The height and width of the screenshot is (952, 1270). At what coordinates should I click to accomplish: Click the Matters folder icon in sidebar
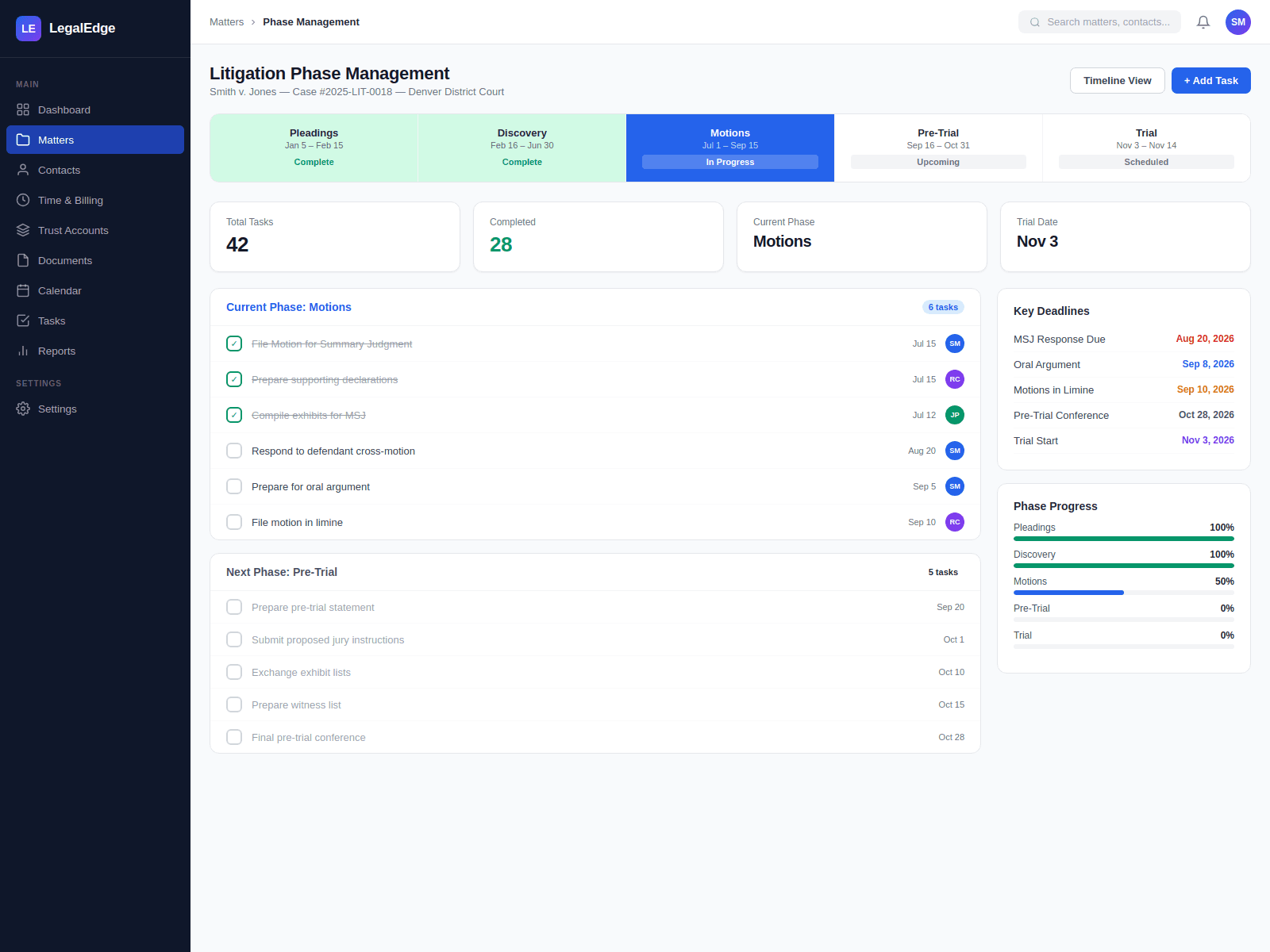tap(23, 140)
